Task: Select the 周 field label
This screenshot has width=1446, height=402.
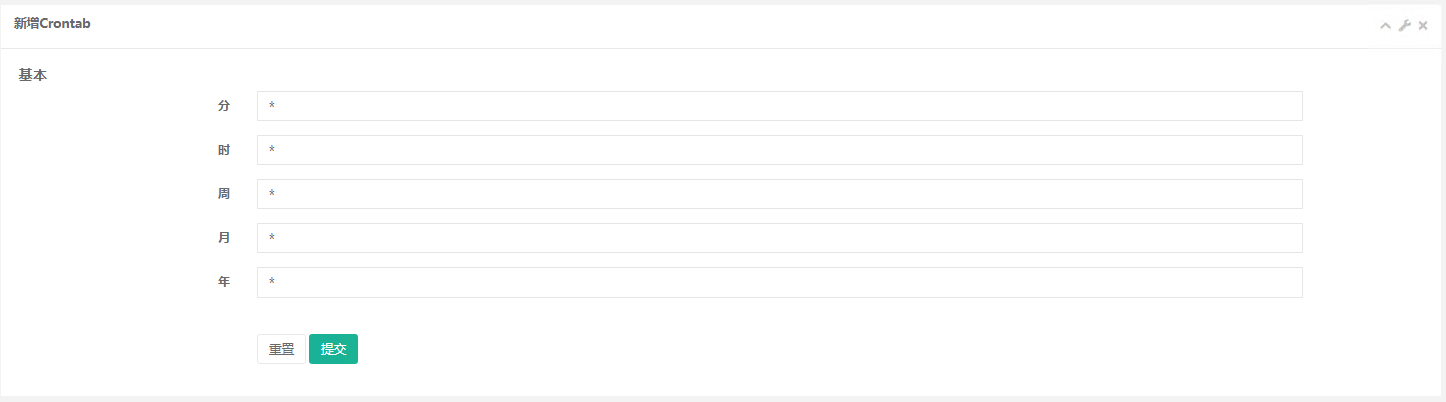Action: tap(224, 194)
